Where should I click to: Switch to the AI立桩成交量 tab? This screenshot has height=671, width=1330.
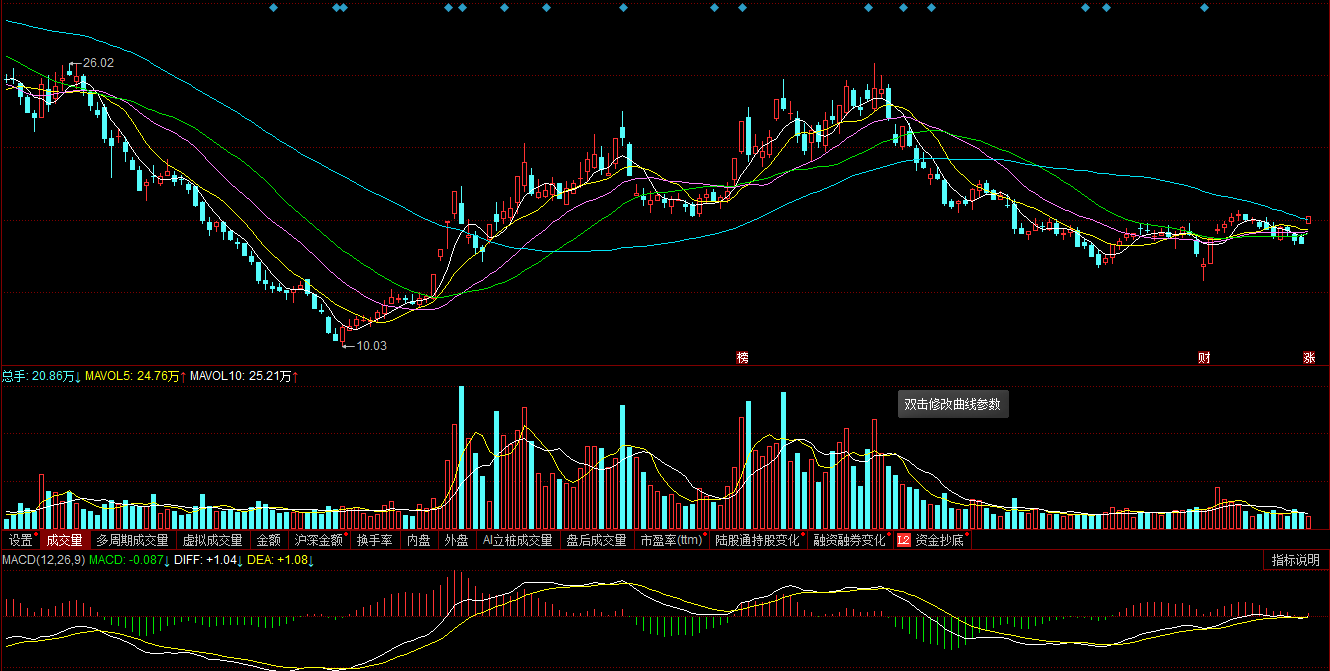[517, 540]
